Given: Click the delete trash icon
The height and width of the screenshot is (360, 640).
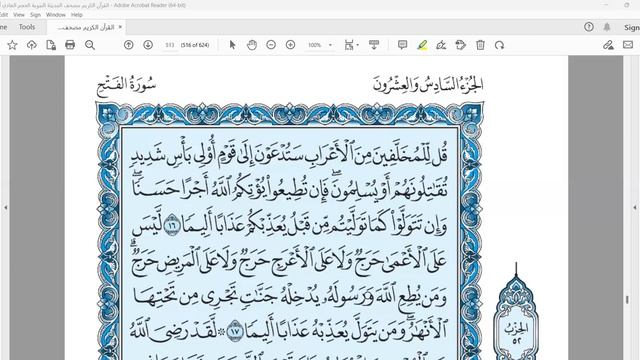Looking at the screenshot, I should [480, 45].
